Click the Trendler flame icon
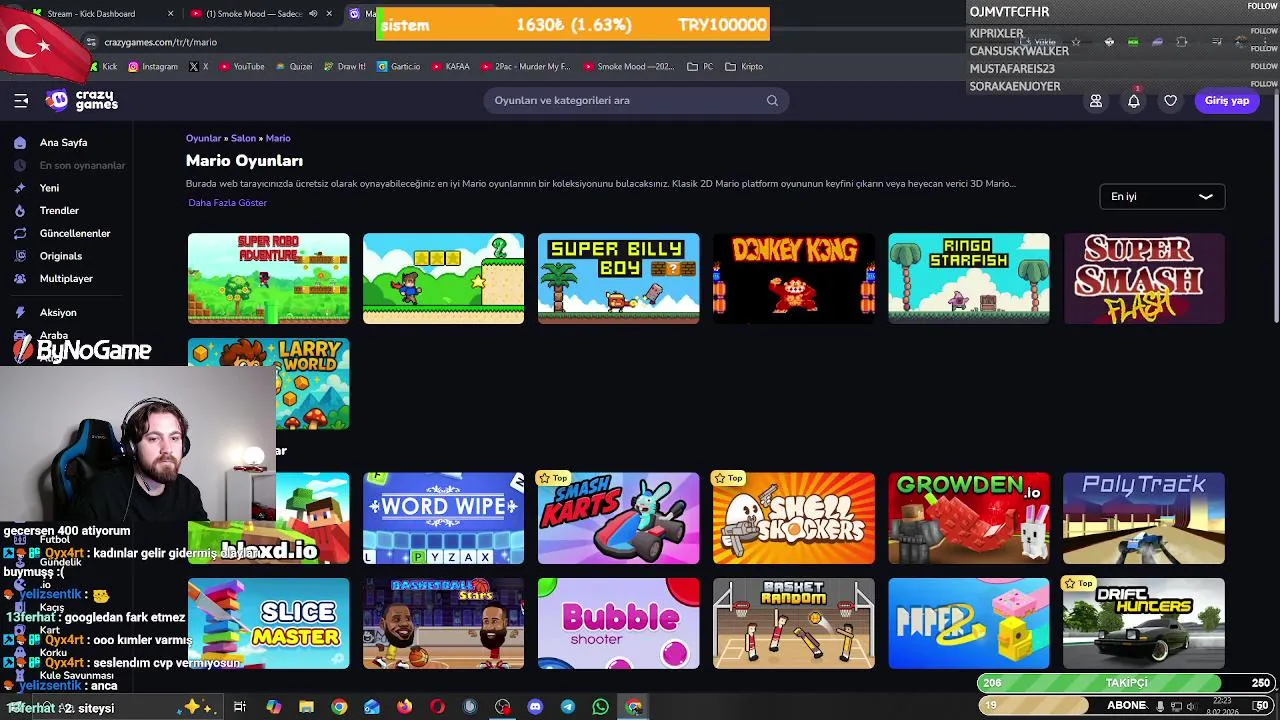The image size is (1280, 720). point(20,211)
